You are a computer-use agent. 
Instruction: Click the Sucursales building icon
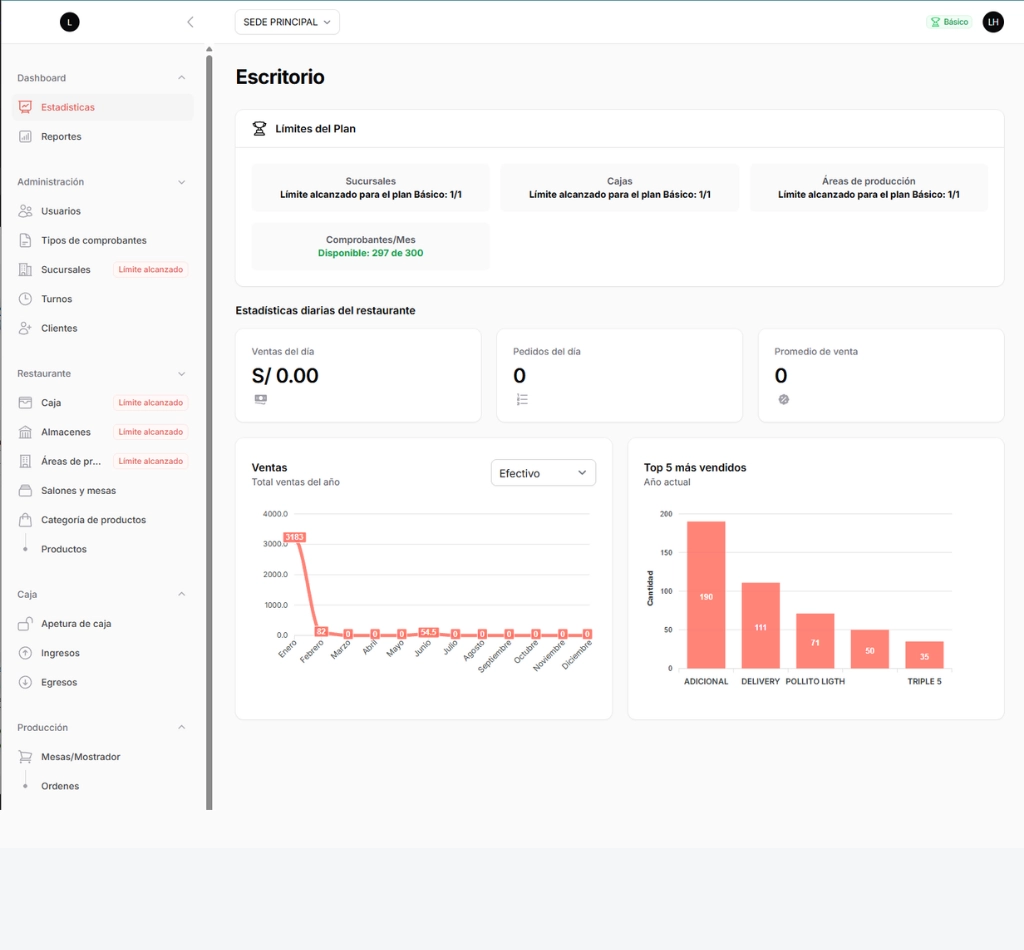tap(25, 270)
